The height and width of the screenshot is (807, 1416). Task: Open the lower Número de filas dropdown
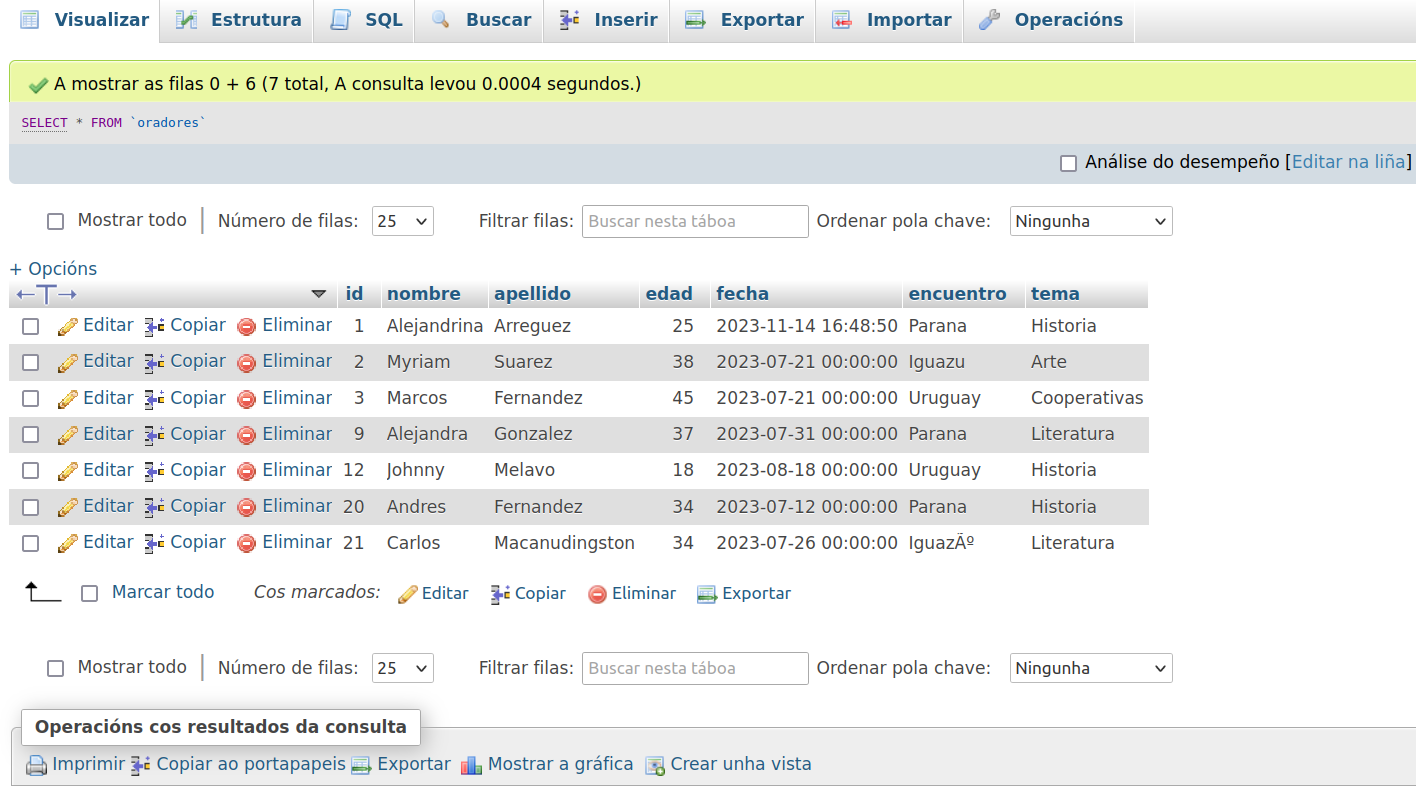pos(403,668)
